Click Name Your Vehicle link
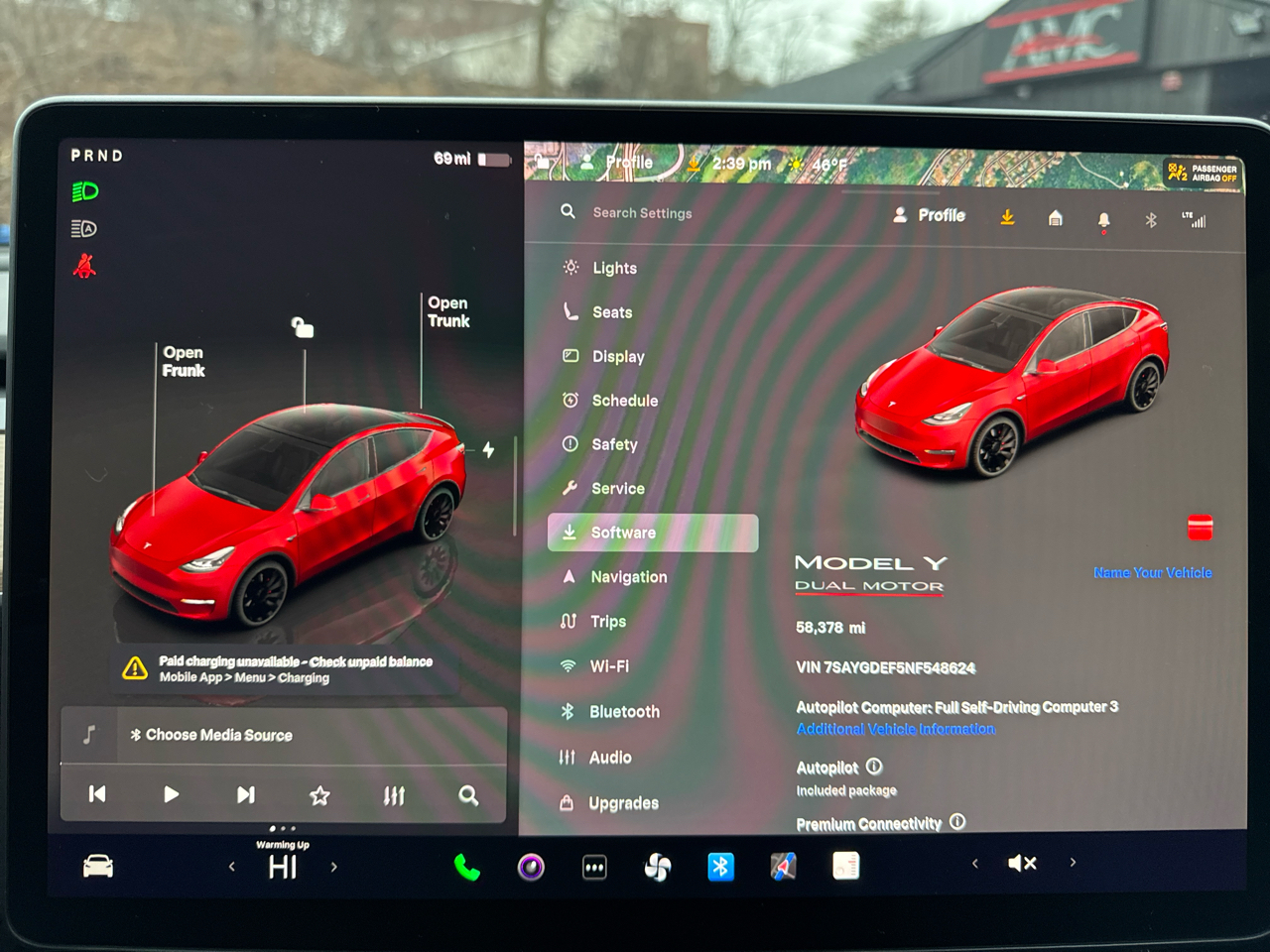Viewport: 1270px width, 952px height. point(1152,572)
